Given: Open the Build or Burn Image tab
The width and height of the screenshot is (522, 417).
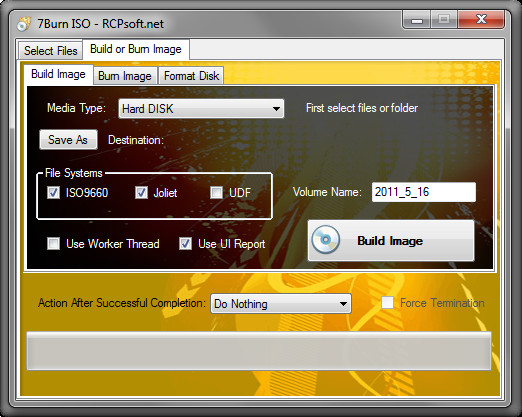Looking at the screenshot, I should pyautogui.click(x=136, y=49).
